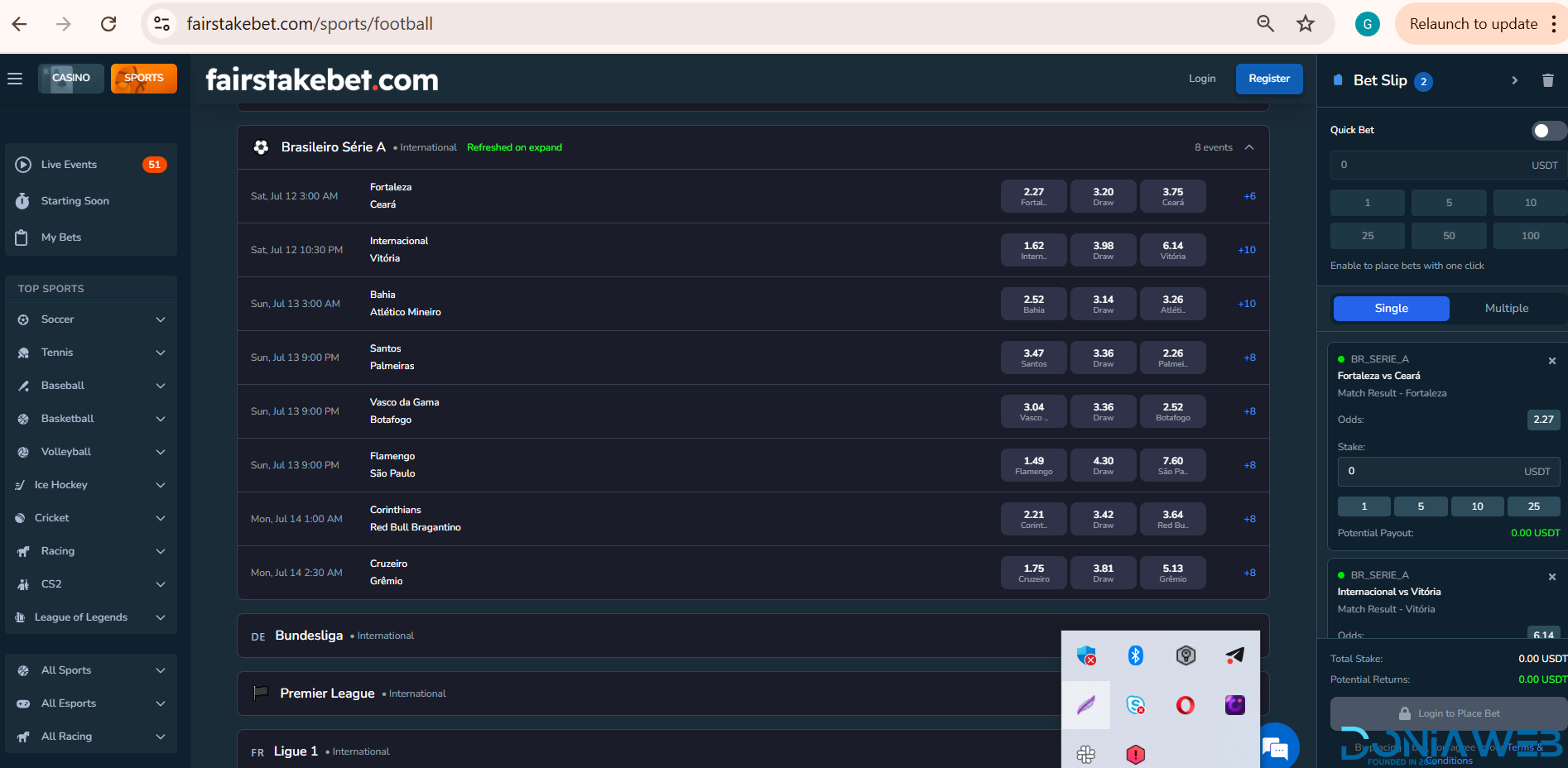1568x768 pixels.
Task: Switch to the Casino tab
Action: click(x=71, y=79)
